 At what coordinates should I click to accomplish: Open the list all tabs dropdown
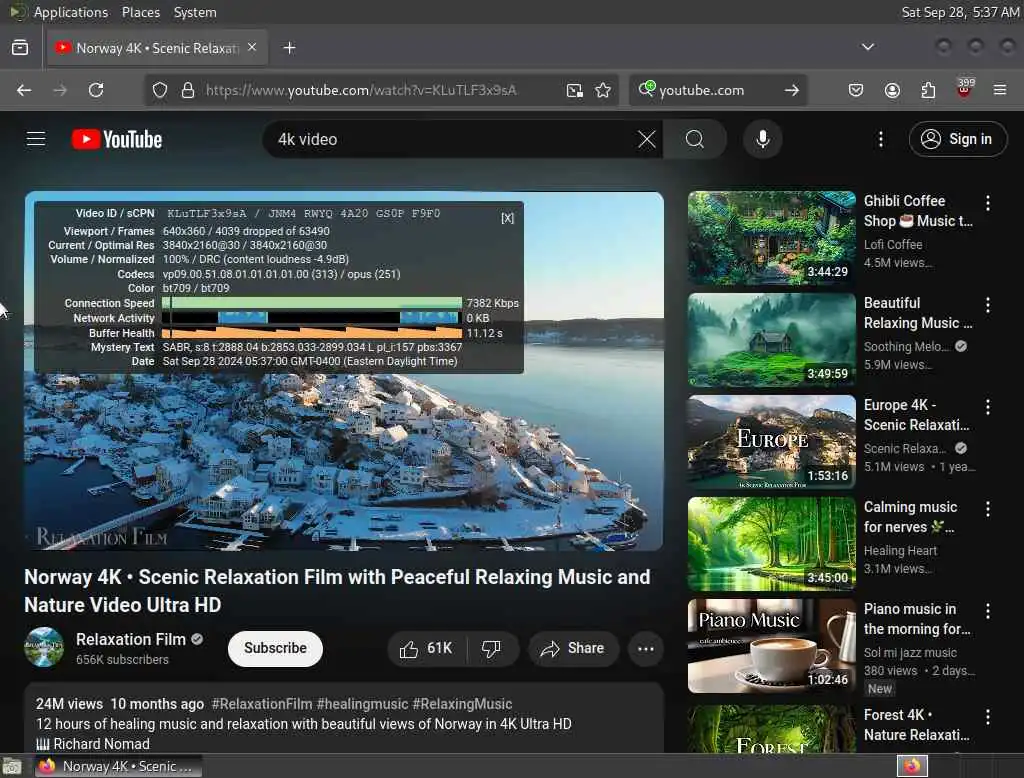point(868,47)
